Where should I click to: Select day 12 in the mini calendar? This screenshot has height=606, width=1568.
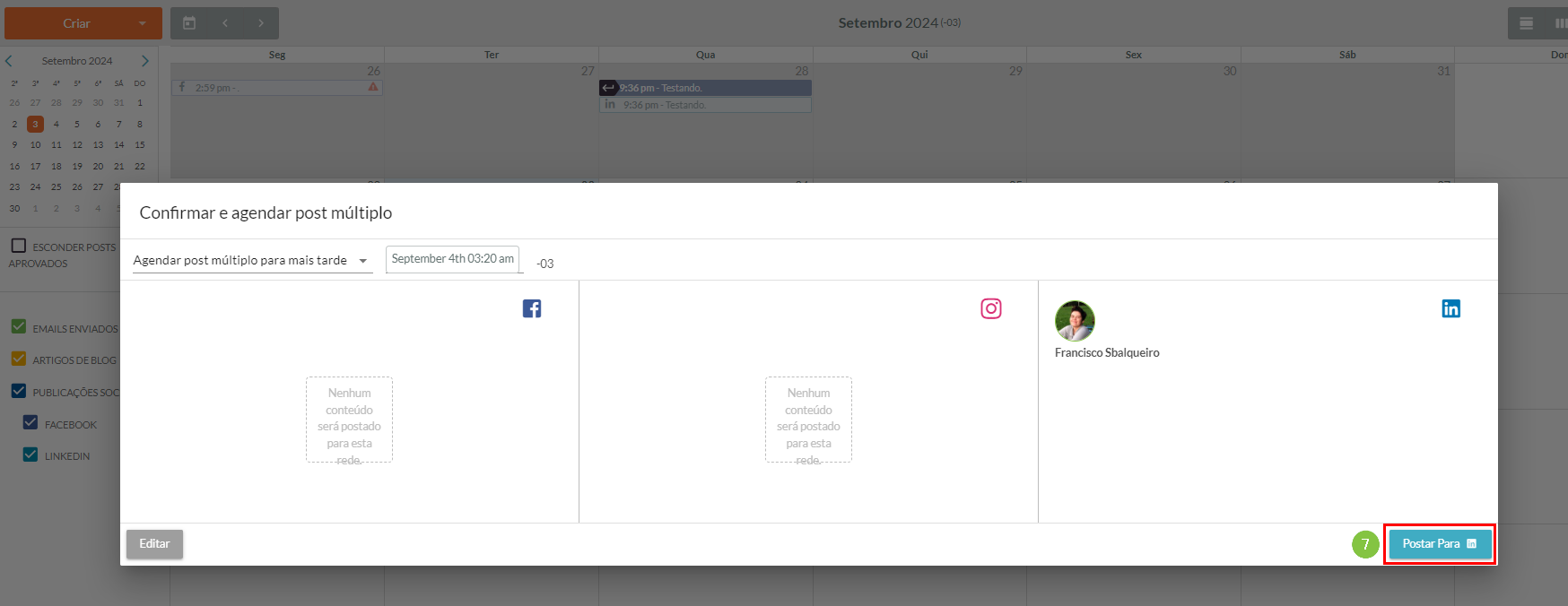pos(77,144)
